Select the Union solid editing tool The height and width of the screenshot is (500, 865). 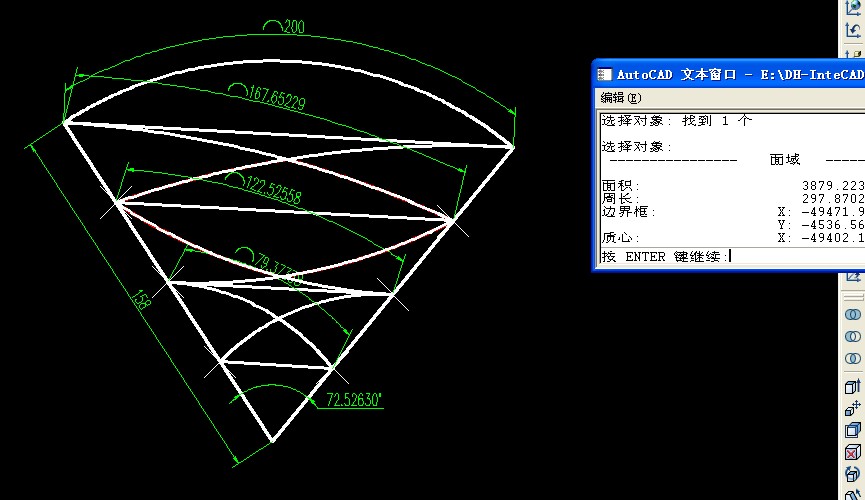pos(852,315)
